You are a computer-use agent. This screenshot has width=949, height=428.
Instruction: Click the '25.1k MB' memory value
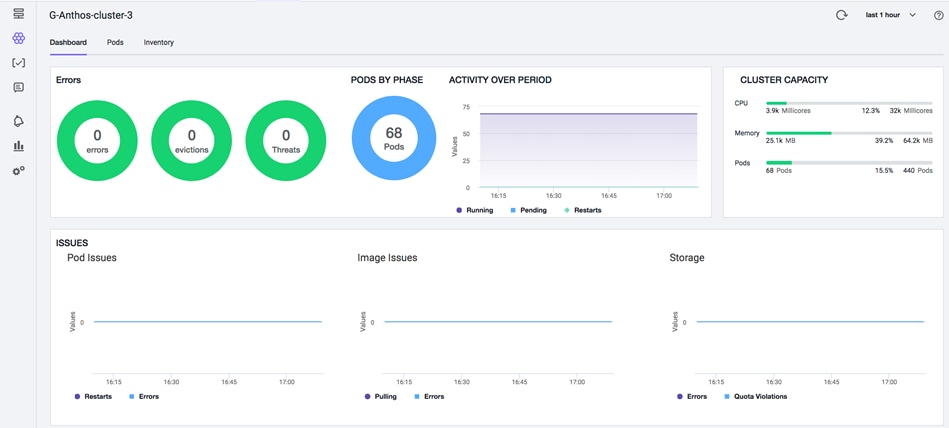pos(780,140)
